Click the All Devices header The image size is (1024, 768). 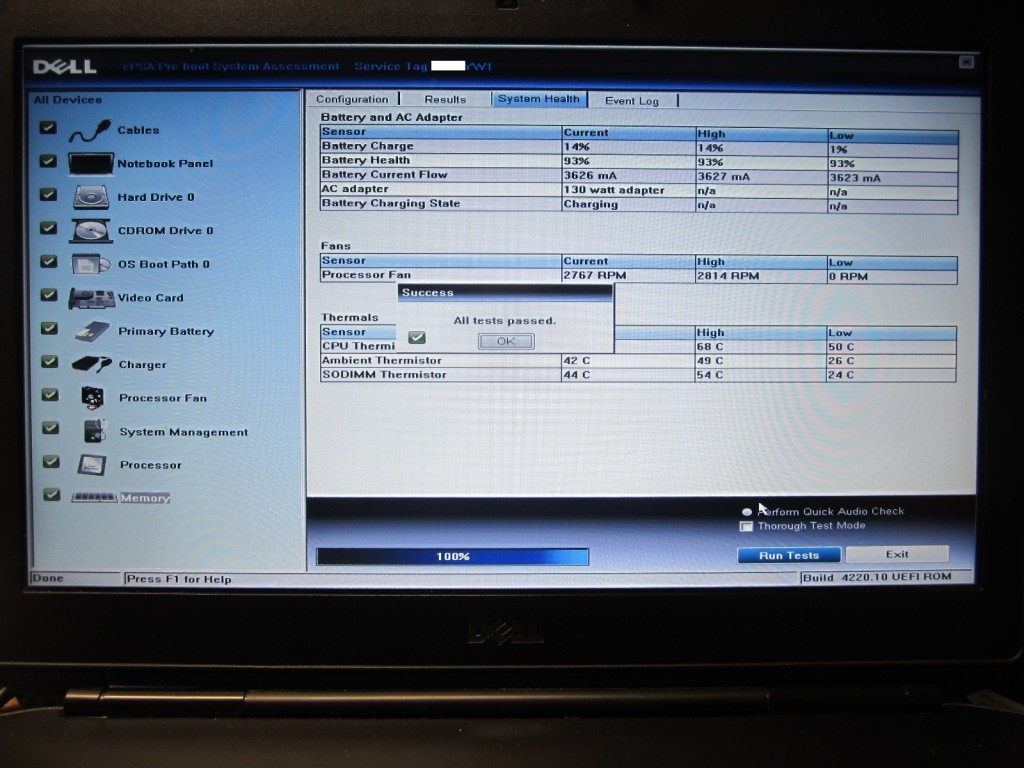68,100
